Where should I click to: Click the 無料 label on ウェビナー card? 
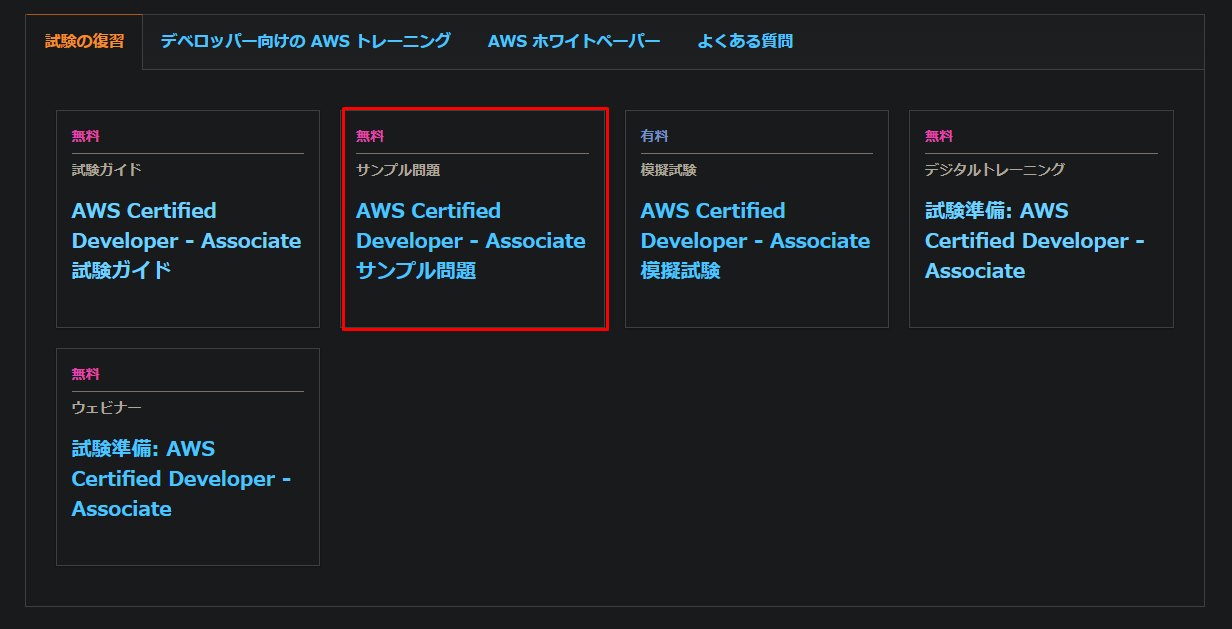coord(85,374)
